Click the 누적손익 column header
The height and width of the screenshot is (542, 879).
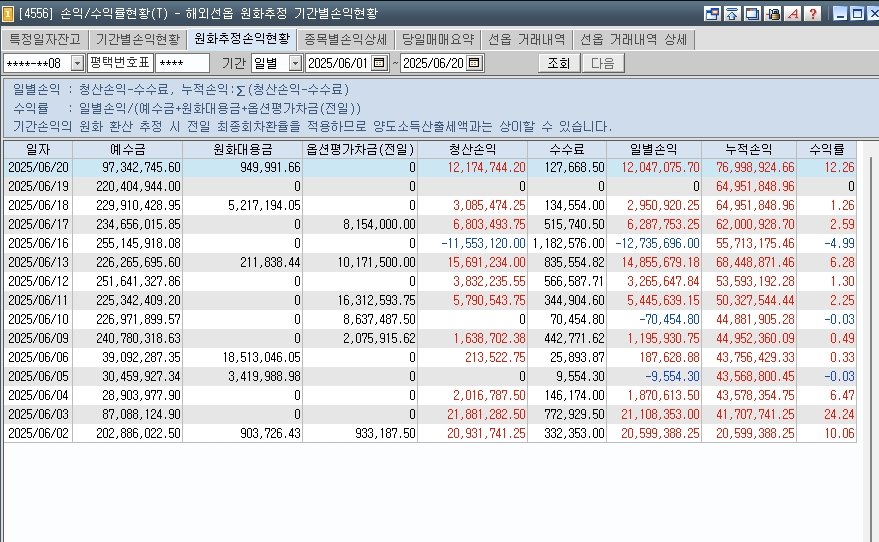click(x=749, y=150)
